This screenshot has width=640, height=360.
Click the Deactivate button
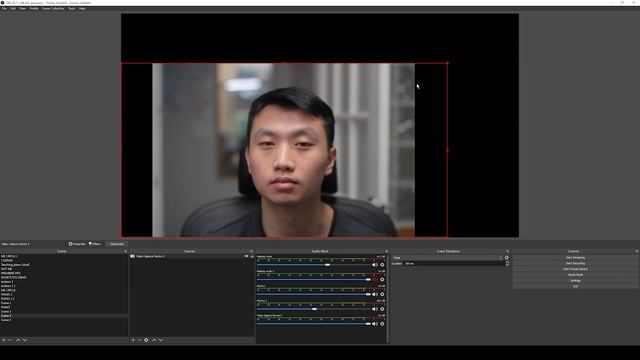pyautogui.click(x=116, y=244)
